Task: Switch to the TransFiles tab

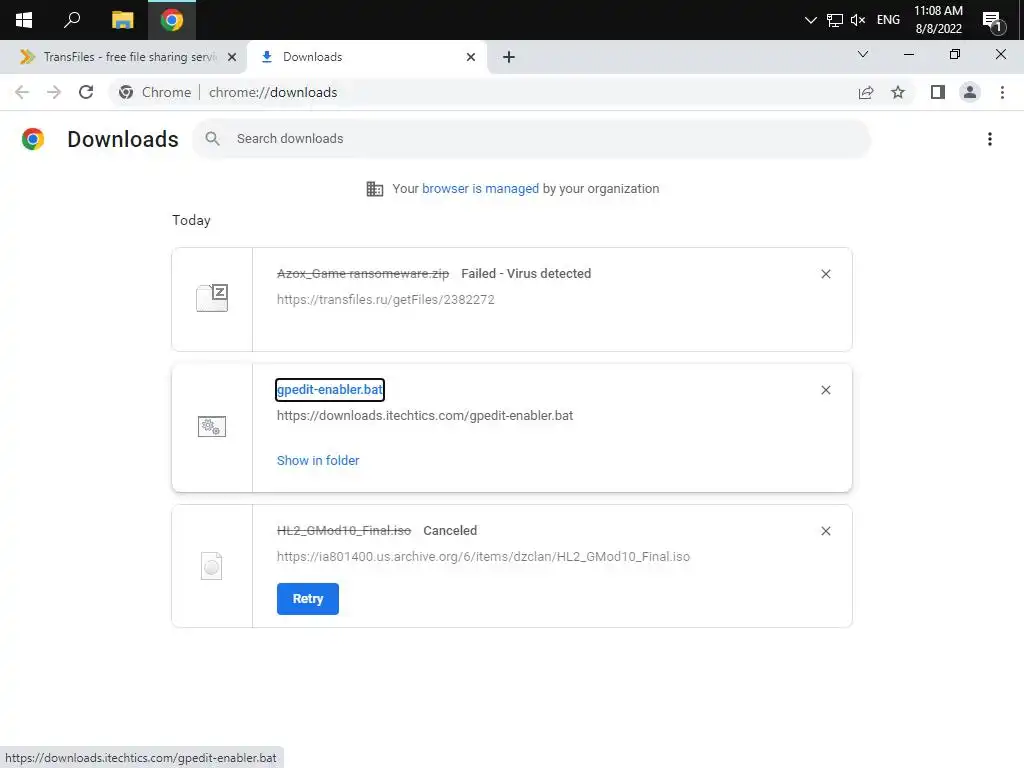Action: point(124,57)
